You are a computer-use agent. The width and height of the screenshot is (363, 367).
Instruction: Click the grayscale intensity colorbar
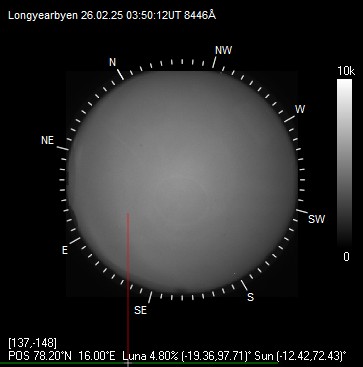point(345,163)
